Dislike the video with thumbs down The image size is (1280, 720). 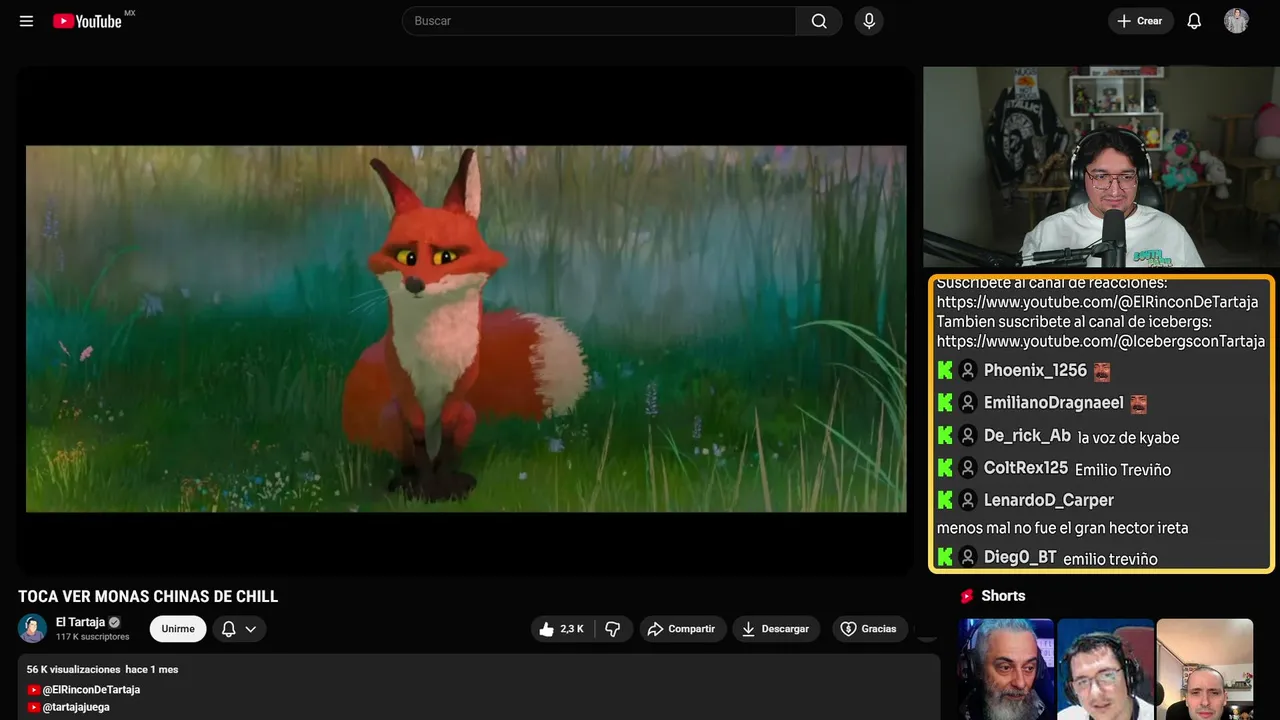(x=613, y=629)
